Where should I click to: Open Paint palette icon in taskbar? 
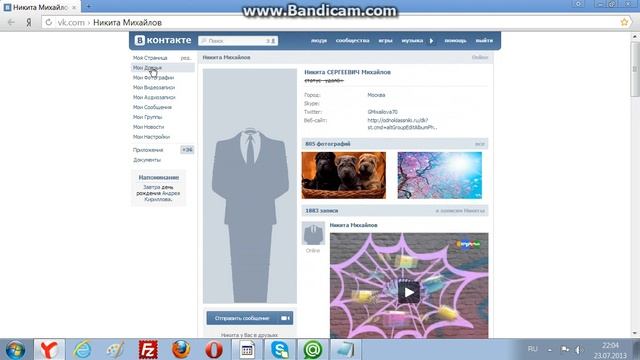click(x=115, y=349)
